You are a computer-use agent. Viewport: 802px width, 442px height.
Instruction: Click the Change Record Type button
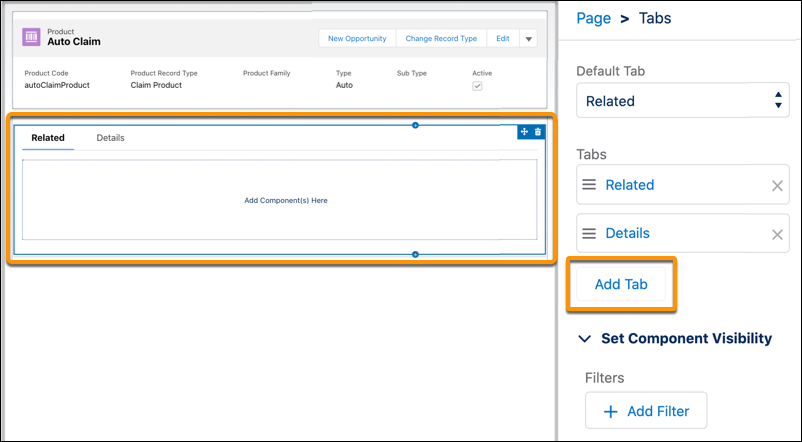441,38
